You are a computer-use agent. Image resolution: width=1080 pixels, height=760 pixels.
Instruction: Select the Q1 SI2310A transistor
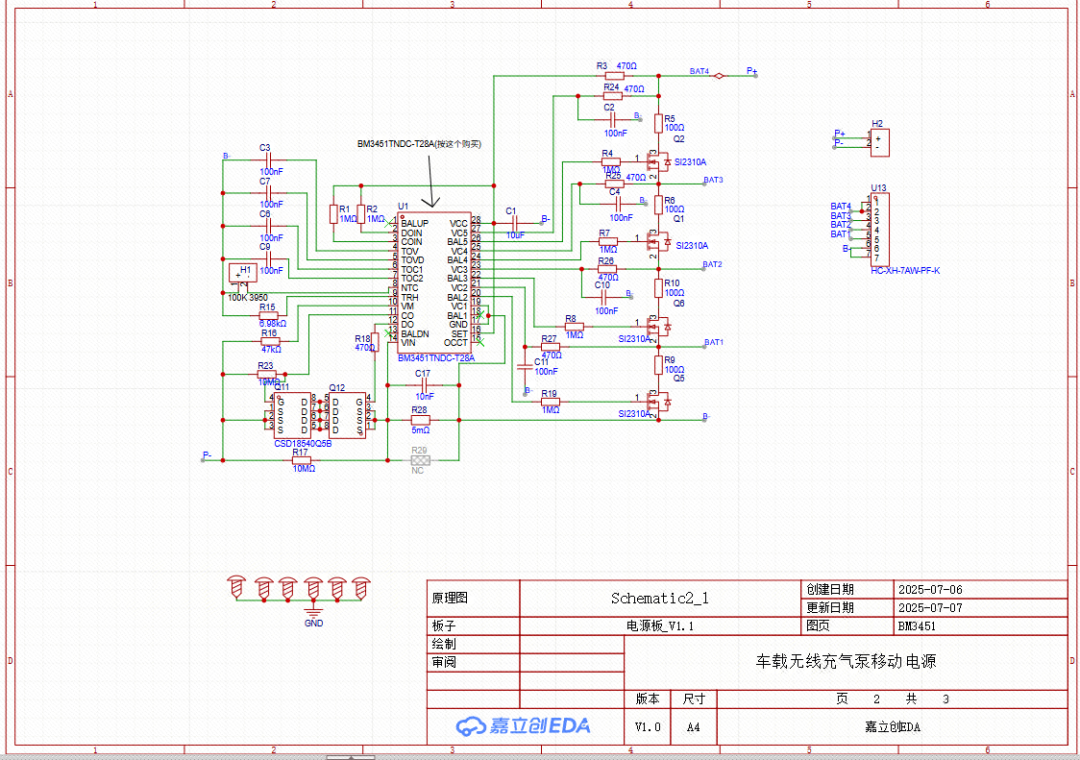658,241
